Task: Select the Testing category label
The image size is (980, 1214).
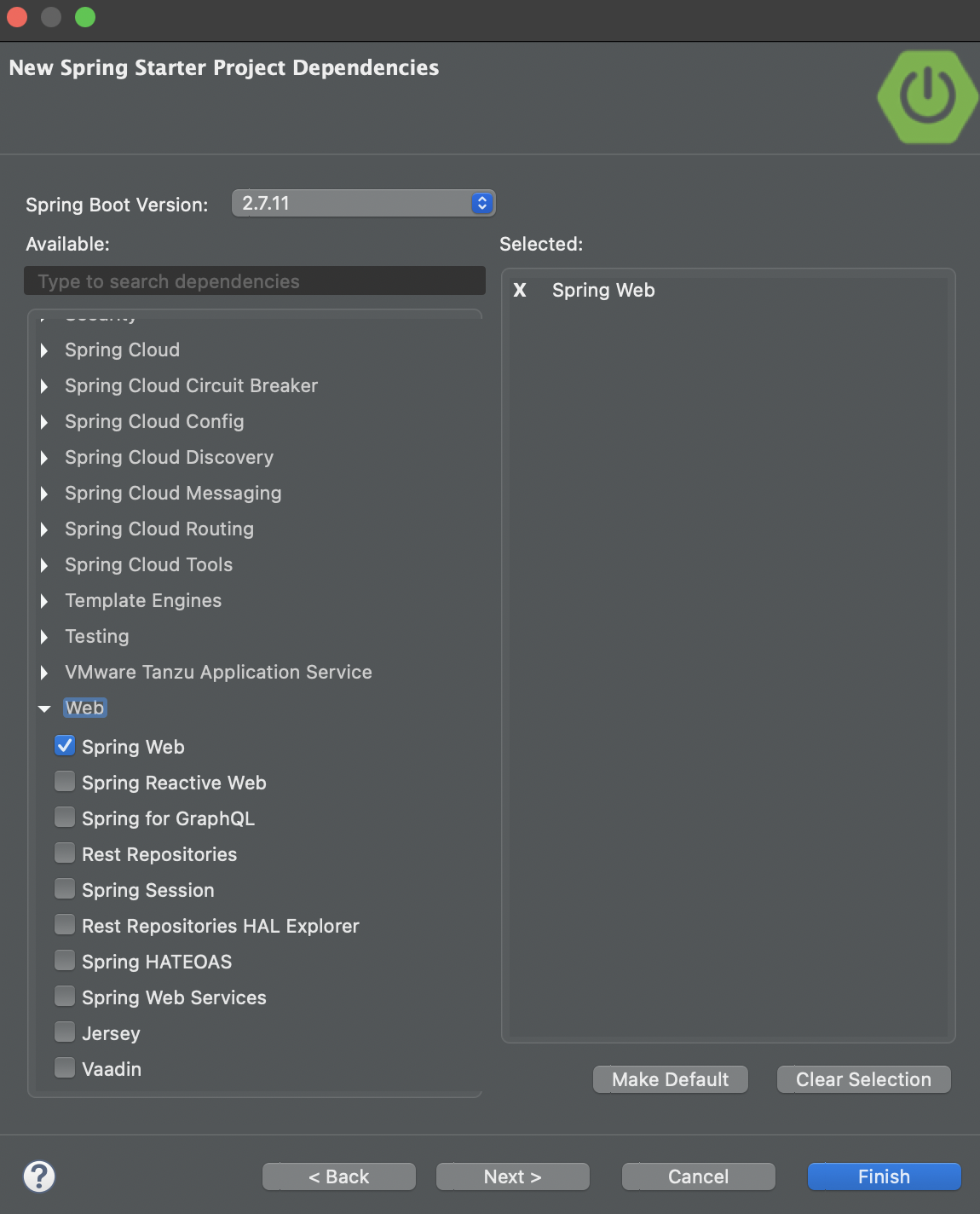Action: (97, 636)
